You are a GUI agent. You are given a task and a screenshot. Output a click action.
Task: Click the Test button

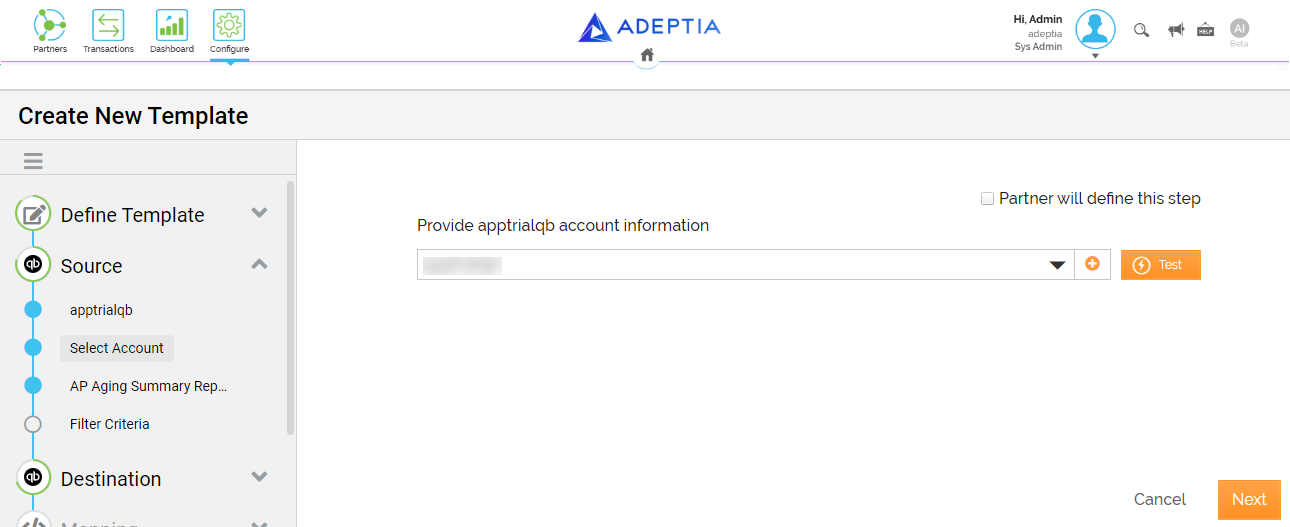tap(1160, 265)
